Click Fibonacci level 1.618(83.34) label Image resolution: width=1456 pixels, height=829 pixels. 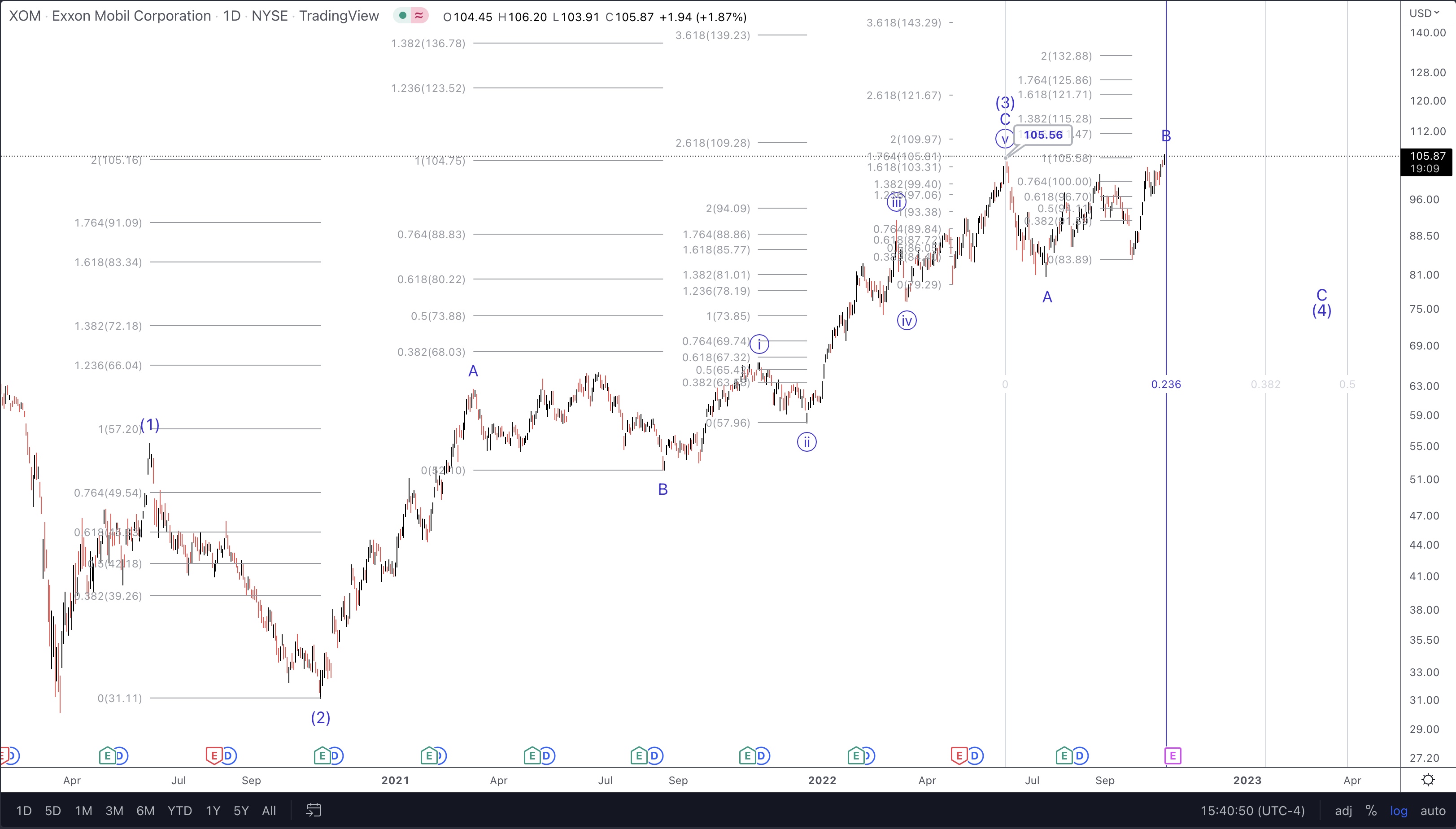pos(108,262)
